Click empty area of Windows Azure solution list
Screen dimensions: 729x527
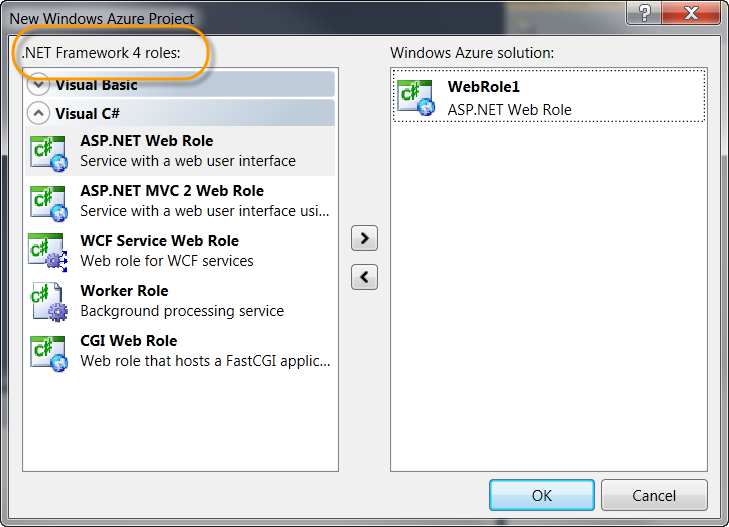click(549, 297)
